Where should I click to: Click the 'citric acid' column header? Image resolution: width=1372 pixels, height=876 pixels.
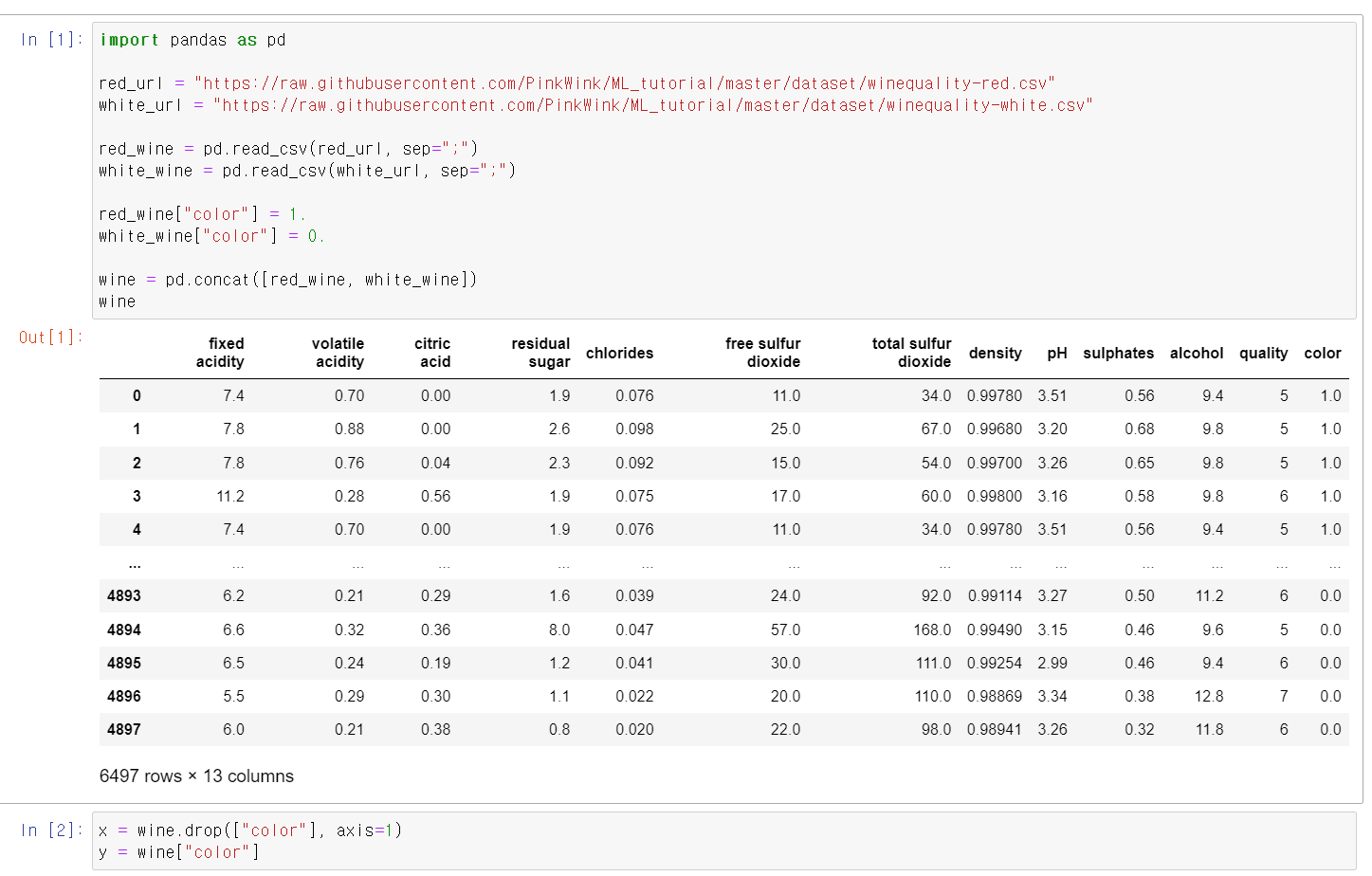pos(432,353)
